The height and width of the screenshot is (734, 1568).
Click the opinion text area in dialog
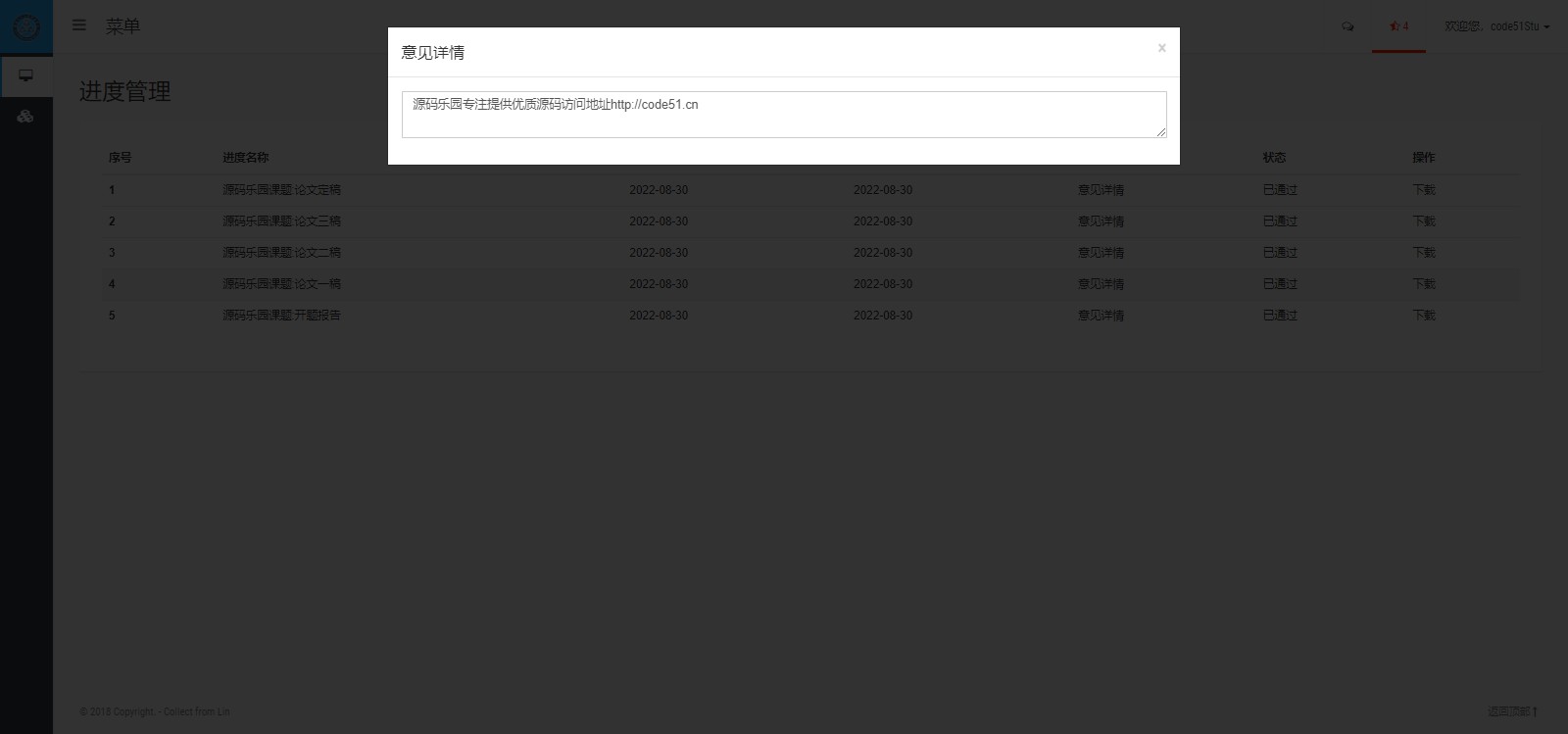click(784, 115)
